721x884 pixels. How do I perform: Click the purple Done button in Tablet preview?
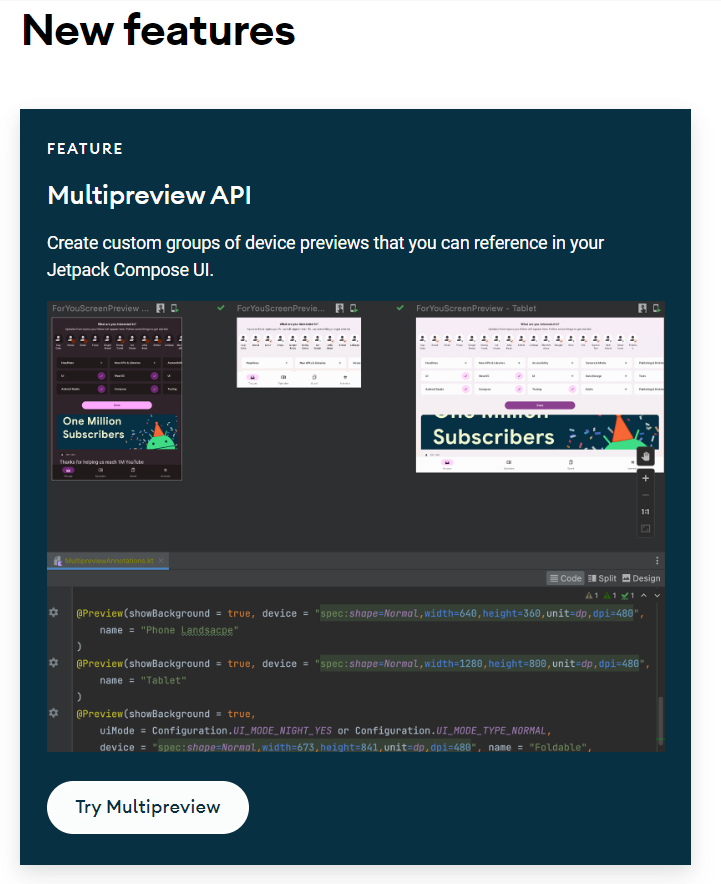539,405
